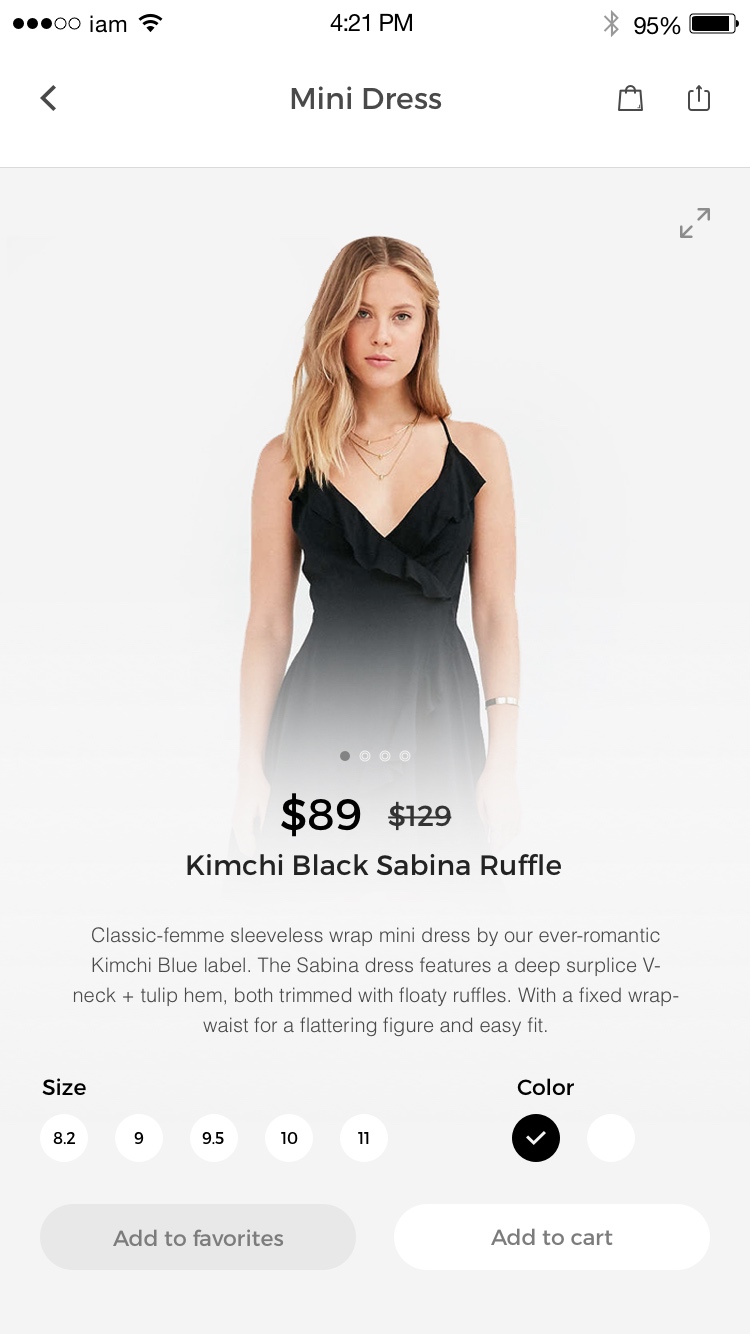This screenshot has width=750, height=1334.
Task: Jump to second photo page dot
Action: click(x=365, y=756)
